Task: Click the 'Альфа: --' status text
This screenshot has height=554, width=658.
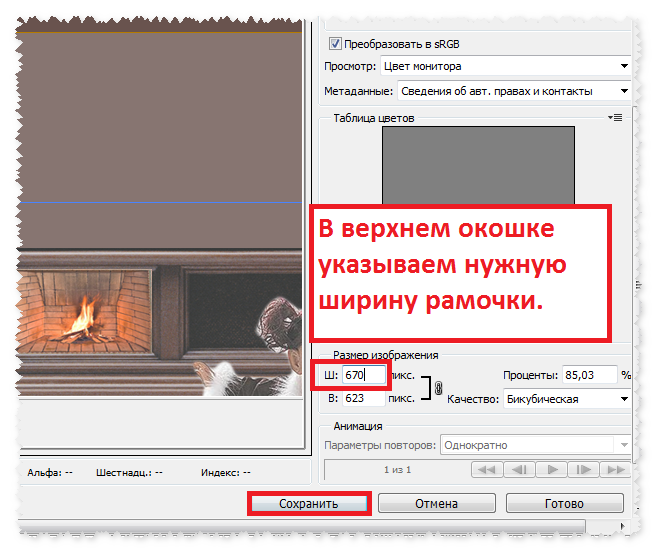Action: tap(50, 473)
